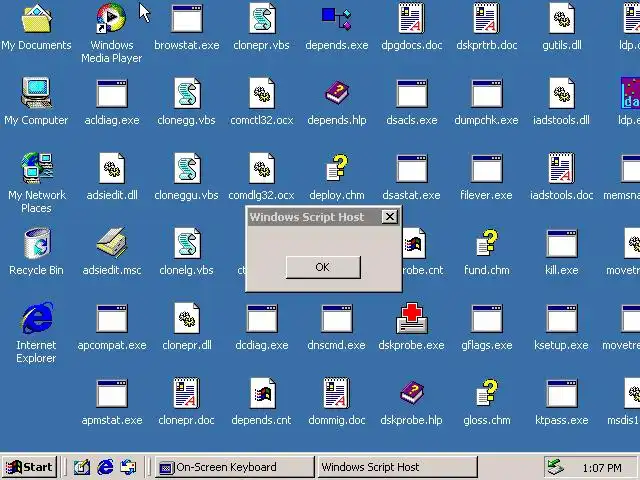Click the network tray icon
Viewport: 640px width, 480px height.
point(556,467)
